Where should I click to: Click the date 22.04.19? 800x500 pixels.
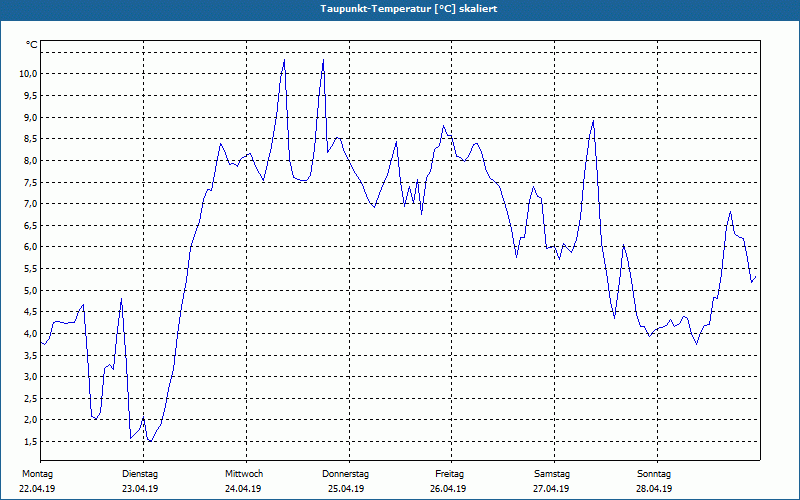[x=37, y=489]
